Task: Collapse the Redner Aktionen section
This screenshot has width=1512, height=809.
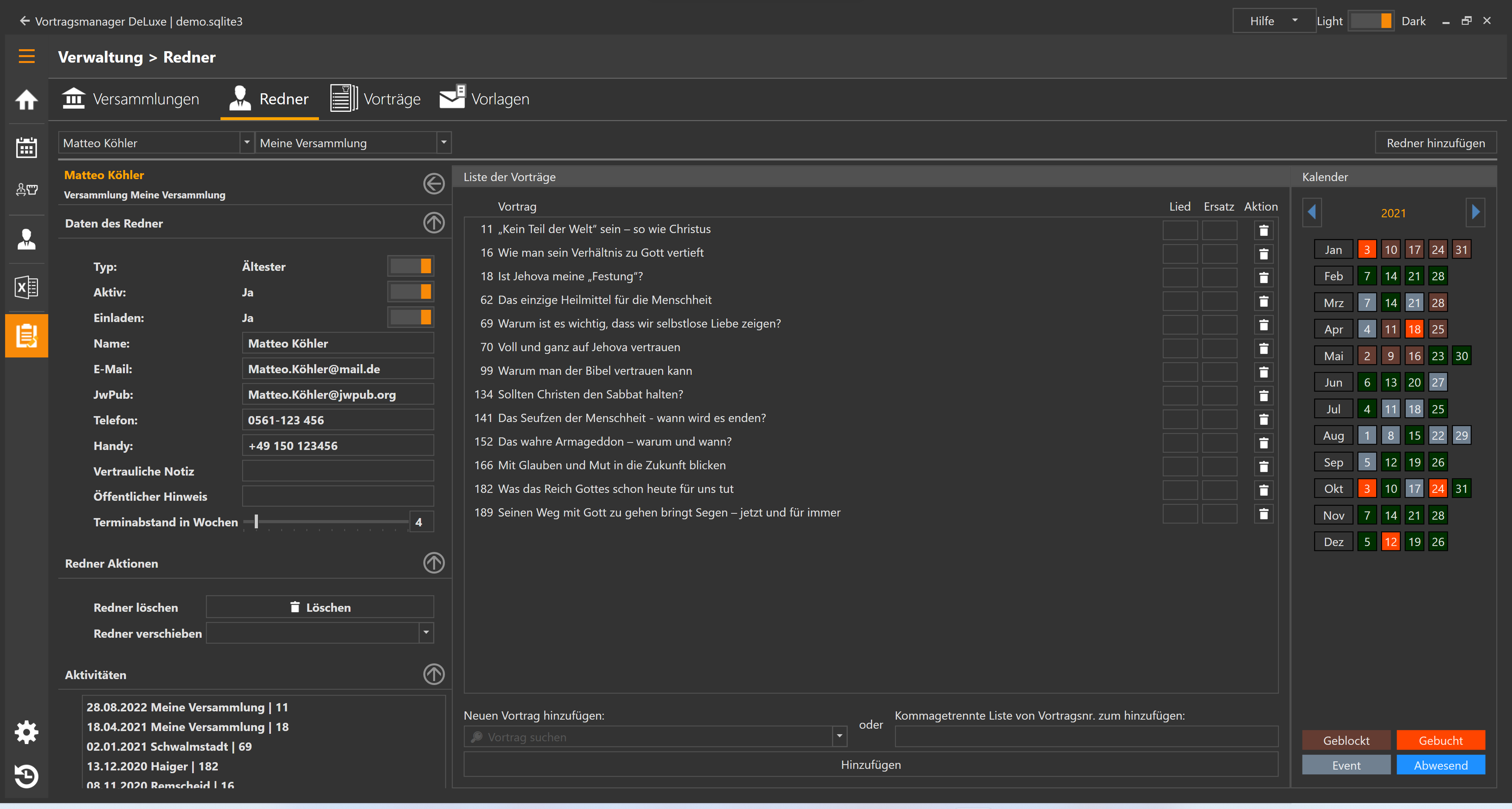Action: (434, 563)
